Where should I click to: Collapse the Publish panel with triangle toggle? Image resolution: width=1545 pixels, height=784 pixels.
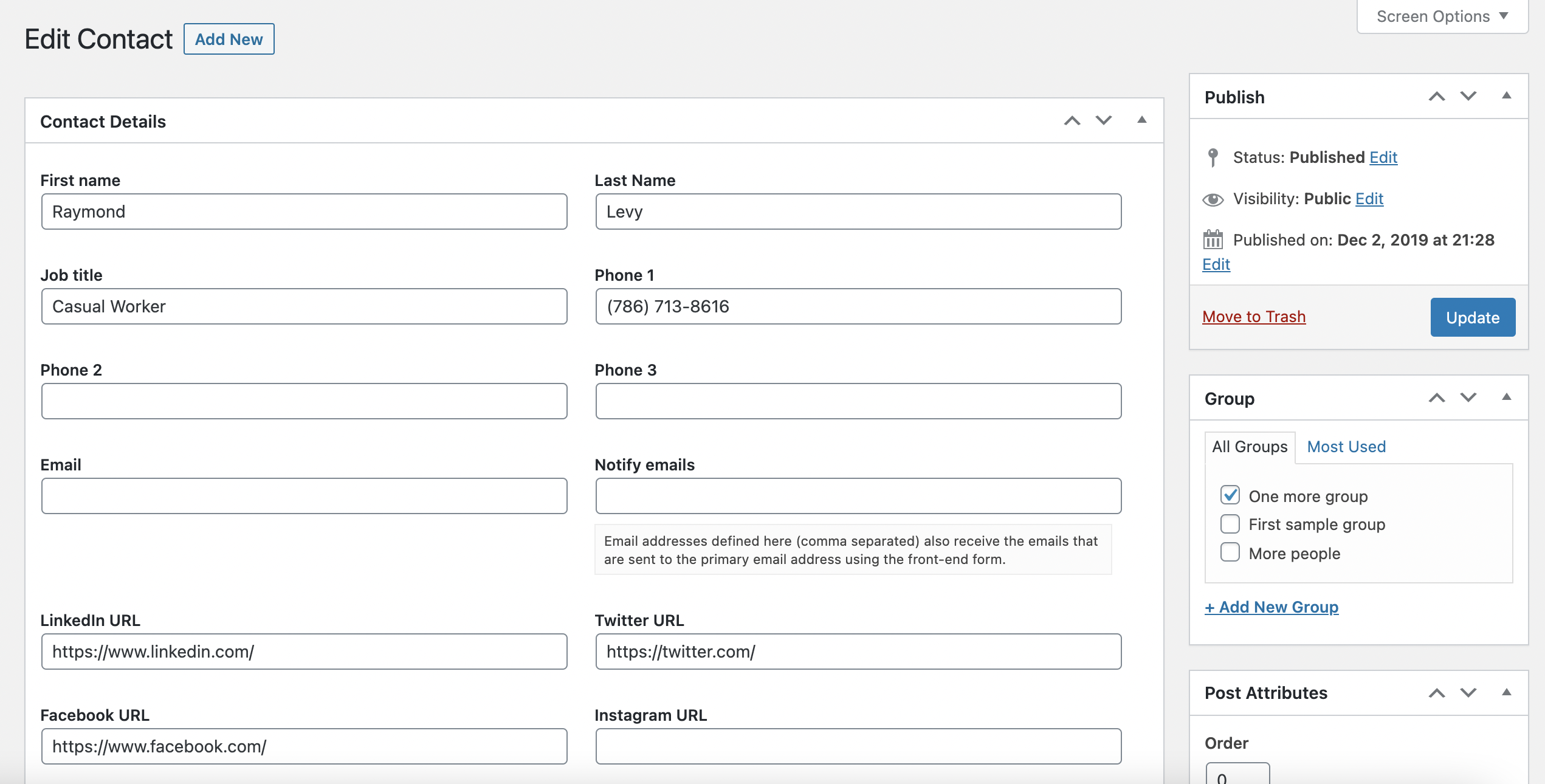pos(1507,96)
